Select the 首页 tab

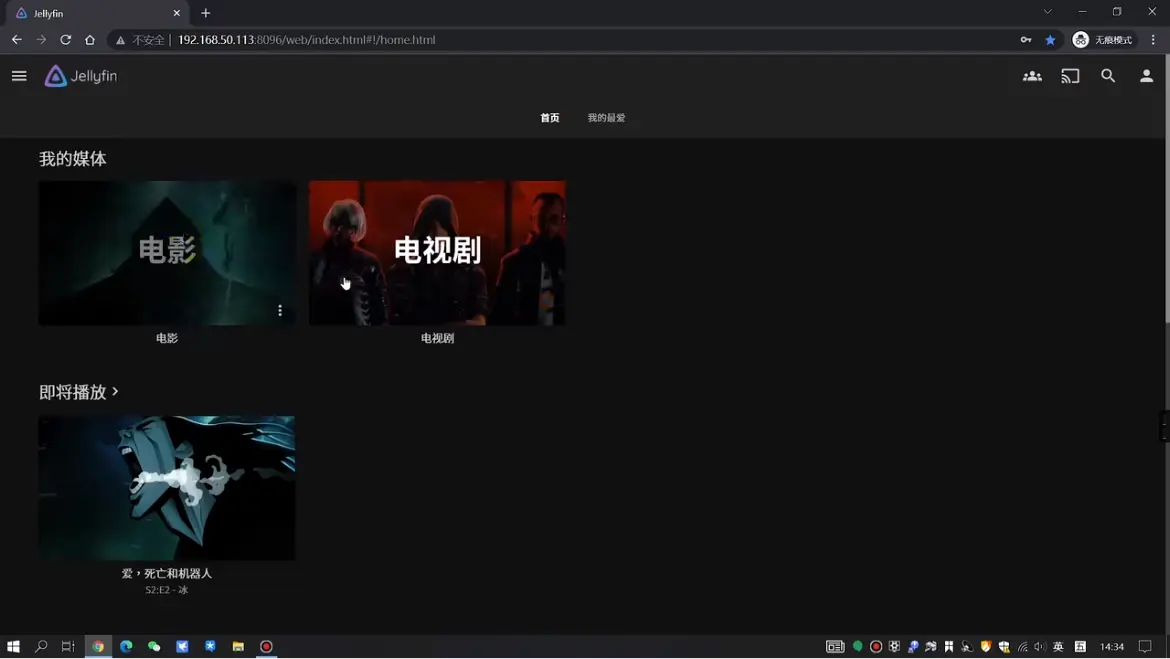click(x=549, y=118)
